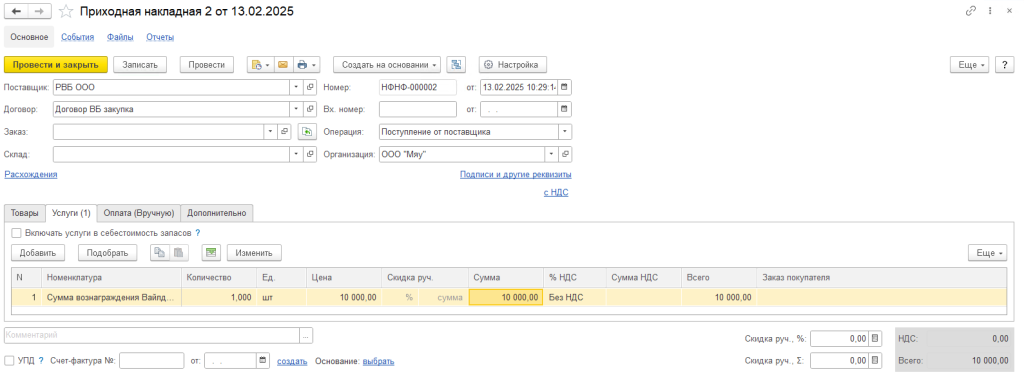Go forward with the right arrow button
The width and height of the screenshot is (1024, 377).
coord(39,12)
